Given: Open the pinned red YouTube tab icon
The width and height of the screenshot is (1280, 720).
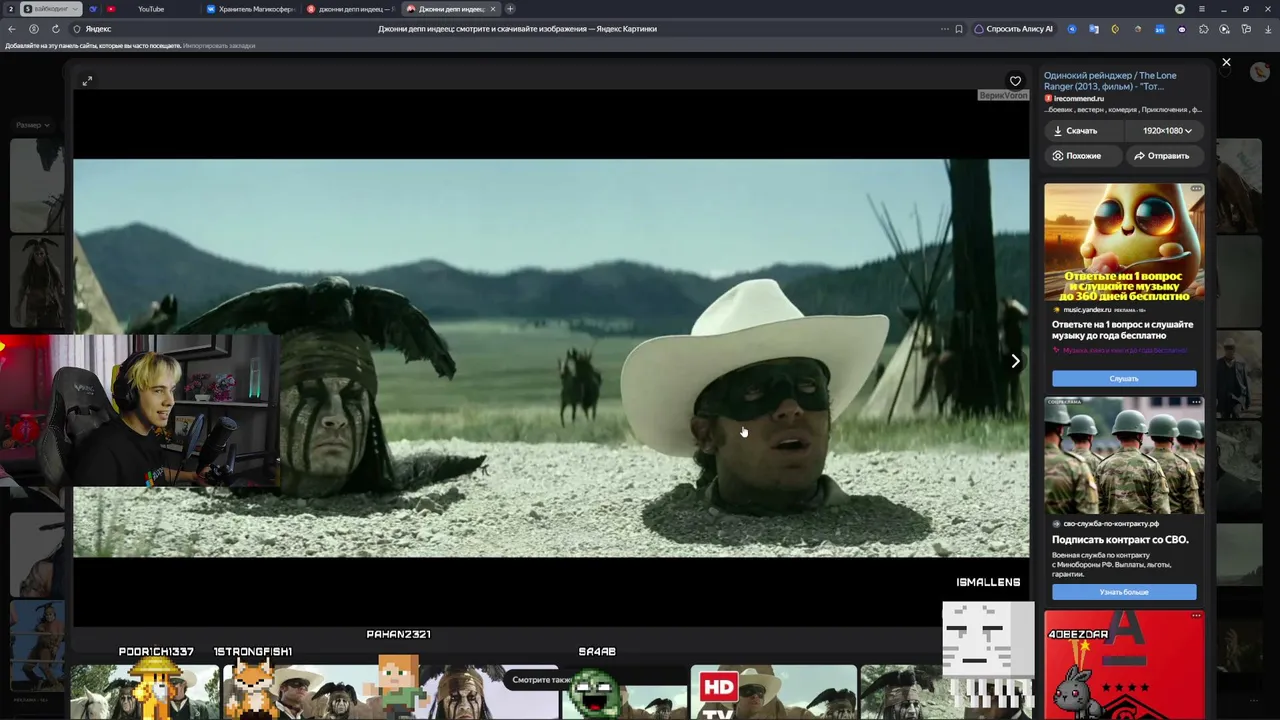Looking at the screenshot, I should tap(111, 9).
